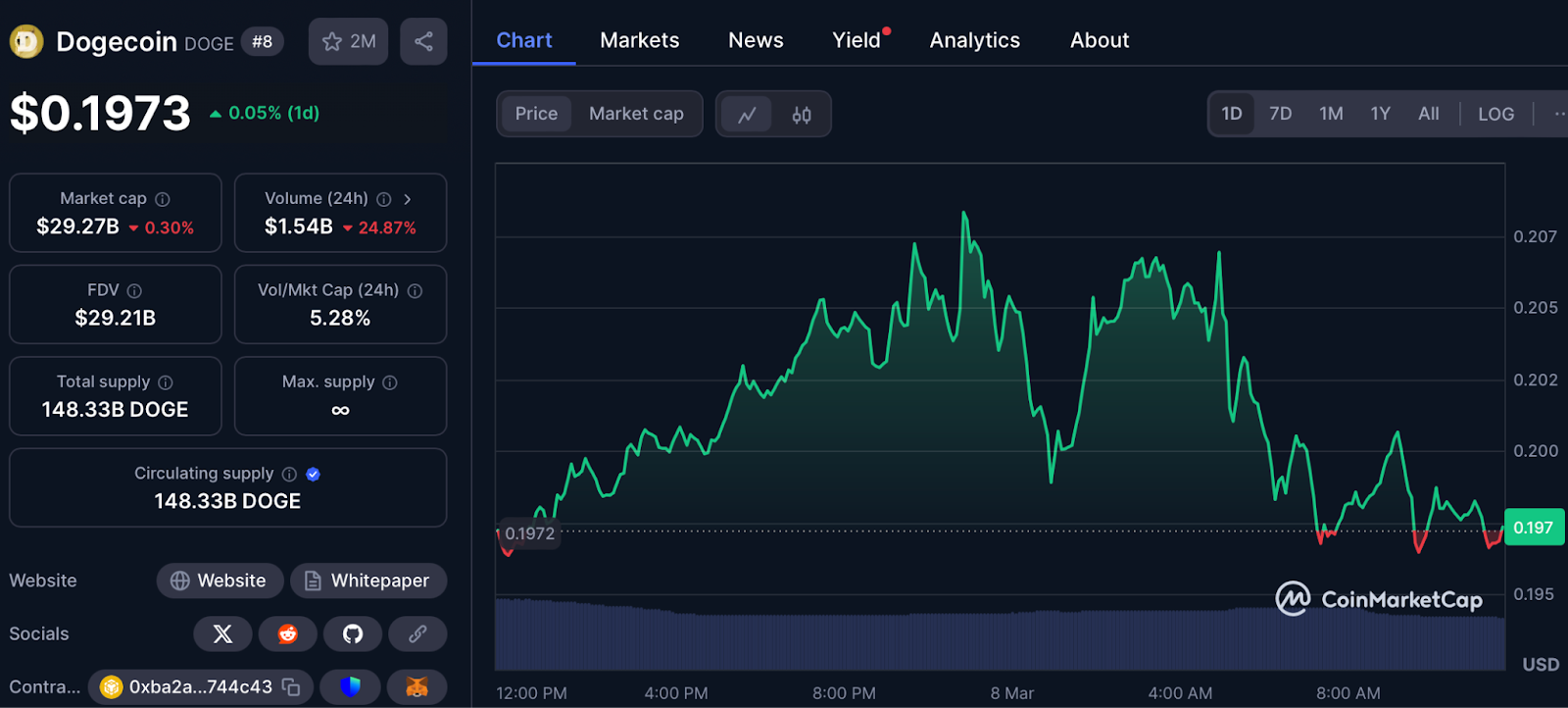Show Market cap info tooltip icon
The width and height of the screenshot is (1568, 708).
click(163, 199)
